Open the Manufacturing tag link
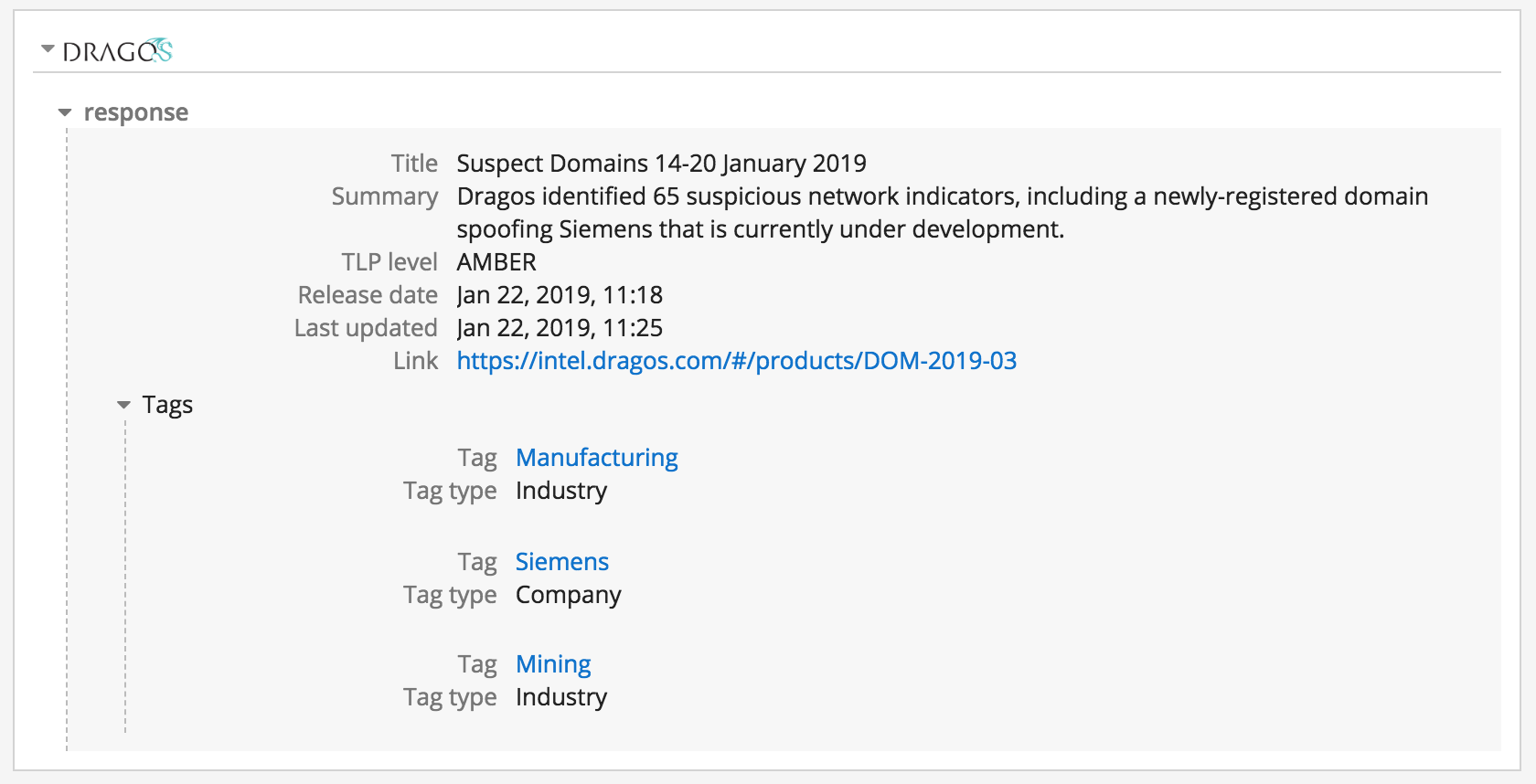Image resolution: width=1536 pixels, height=784 pixels. 596,458
